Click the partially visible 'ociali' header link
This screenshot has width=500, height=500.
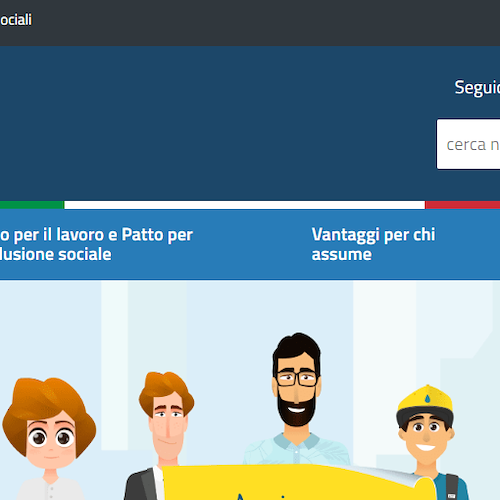coord(16,20)
